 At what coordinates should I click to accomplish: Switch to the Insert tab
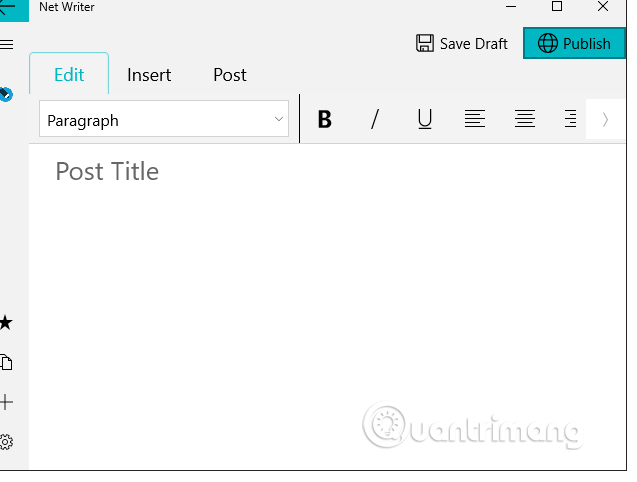149,75
